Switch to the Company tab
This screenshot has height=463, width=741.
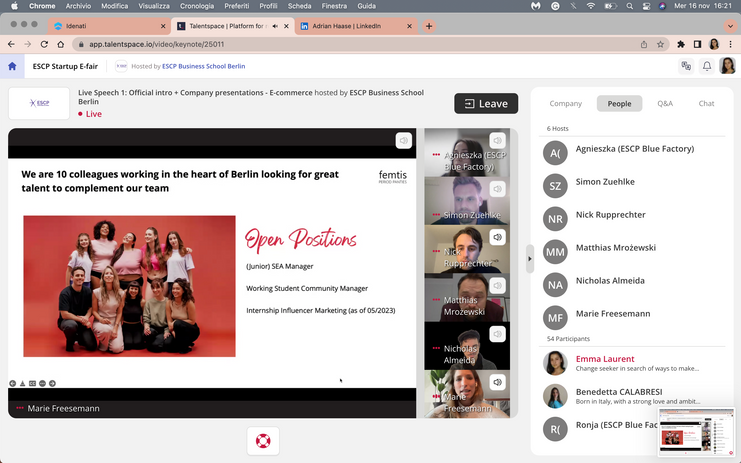pos(565,103)
